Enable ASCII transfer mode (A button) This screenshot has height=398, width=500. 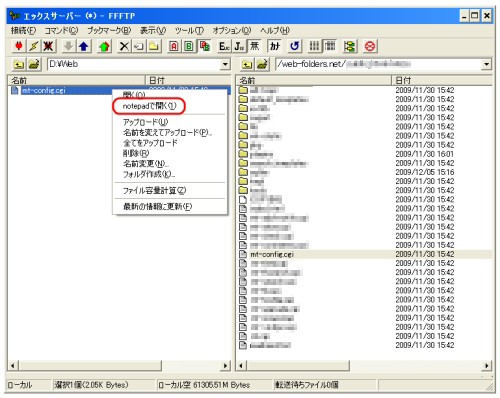coord(174,46)
